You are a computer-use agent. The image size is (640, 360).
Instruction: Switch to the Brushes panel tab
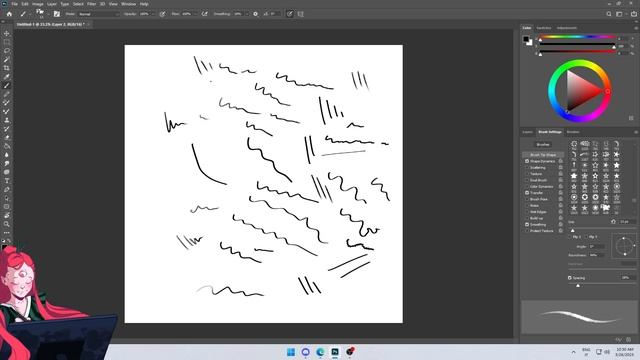click(573, 132)
